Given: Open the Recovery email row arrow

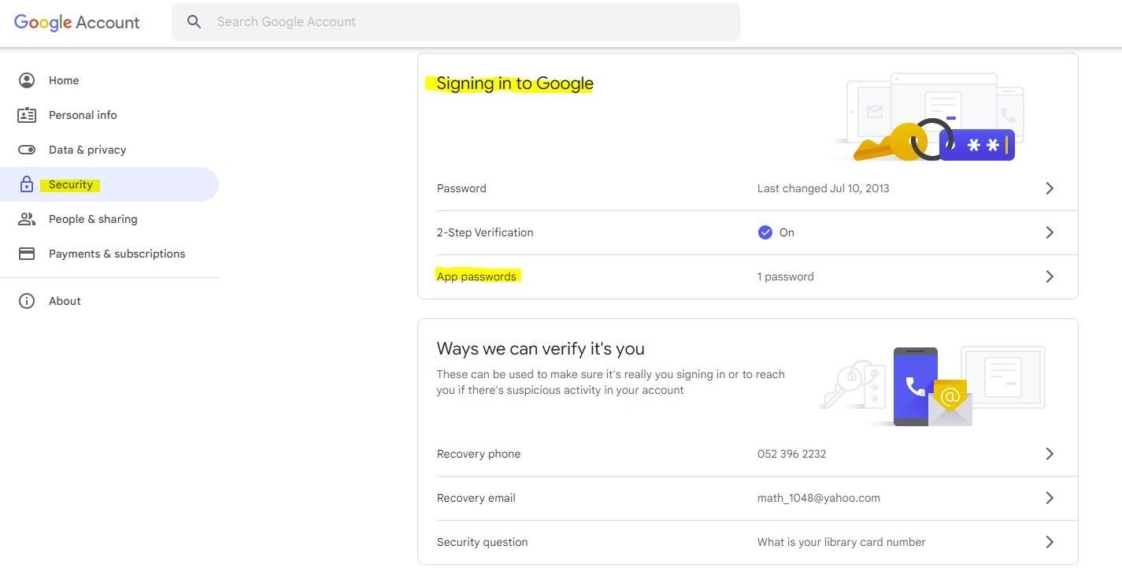Looking at the screenshot, I should 1049,498.
